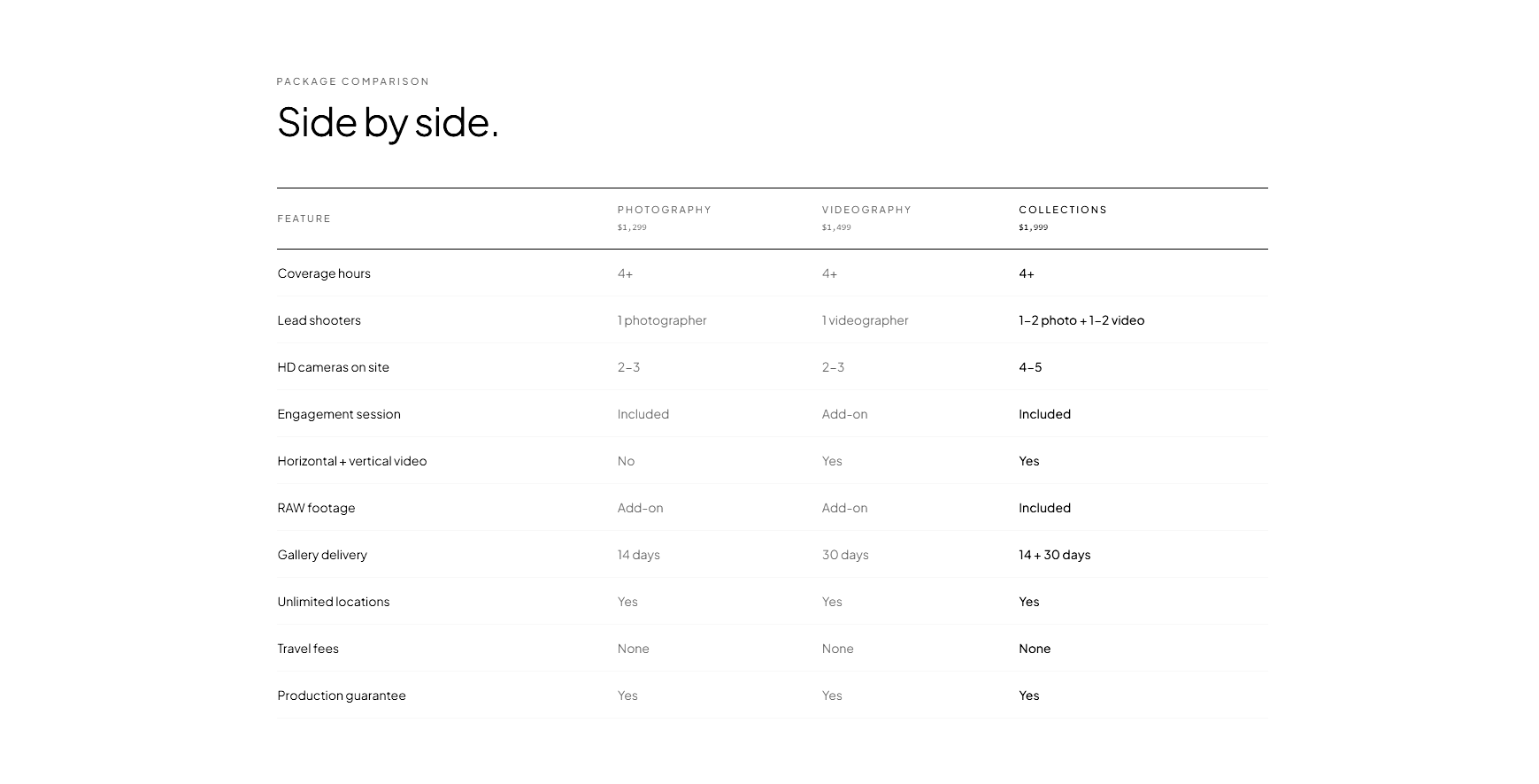Viewport: 1539px width, 784px height.
Task: Click the Collections column header
Action: click(1063, 210)
